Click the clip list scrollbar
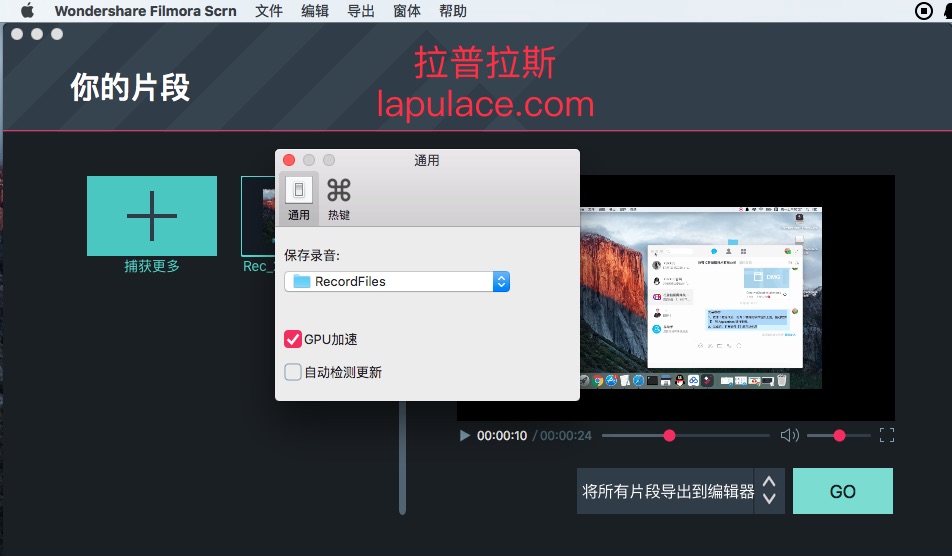 click(402, 458)
